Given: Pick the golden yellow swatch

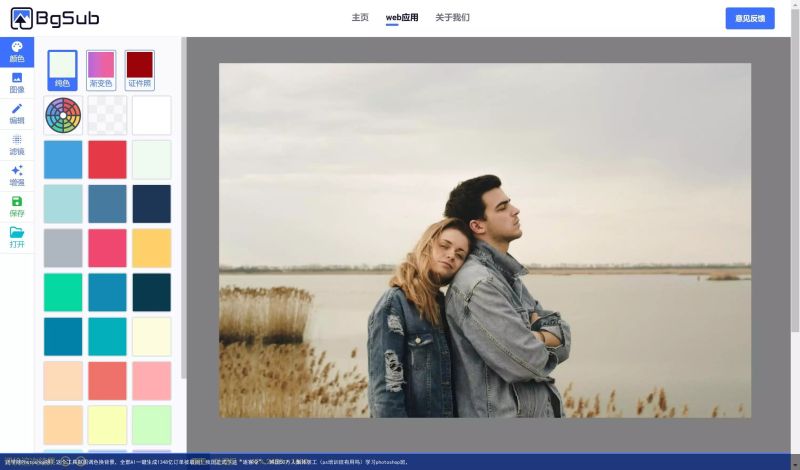Looking at the screenshot, I should coord(152,248).
